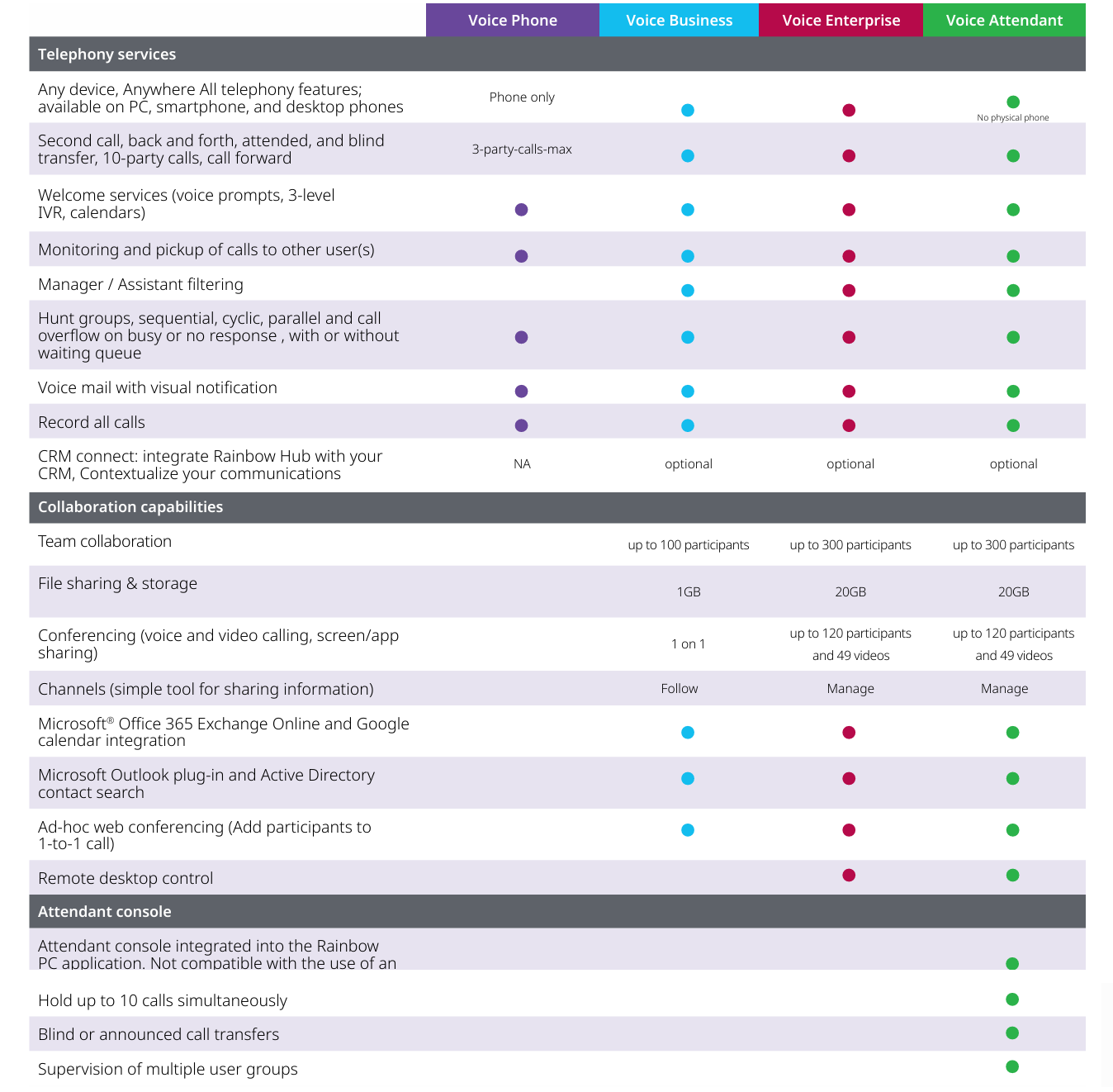
Task: Click purple dot for Record all calls
Action: [521, 425]
